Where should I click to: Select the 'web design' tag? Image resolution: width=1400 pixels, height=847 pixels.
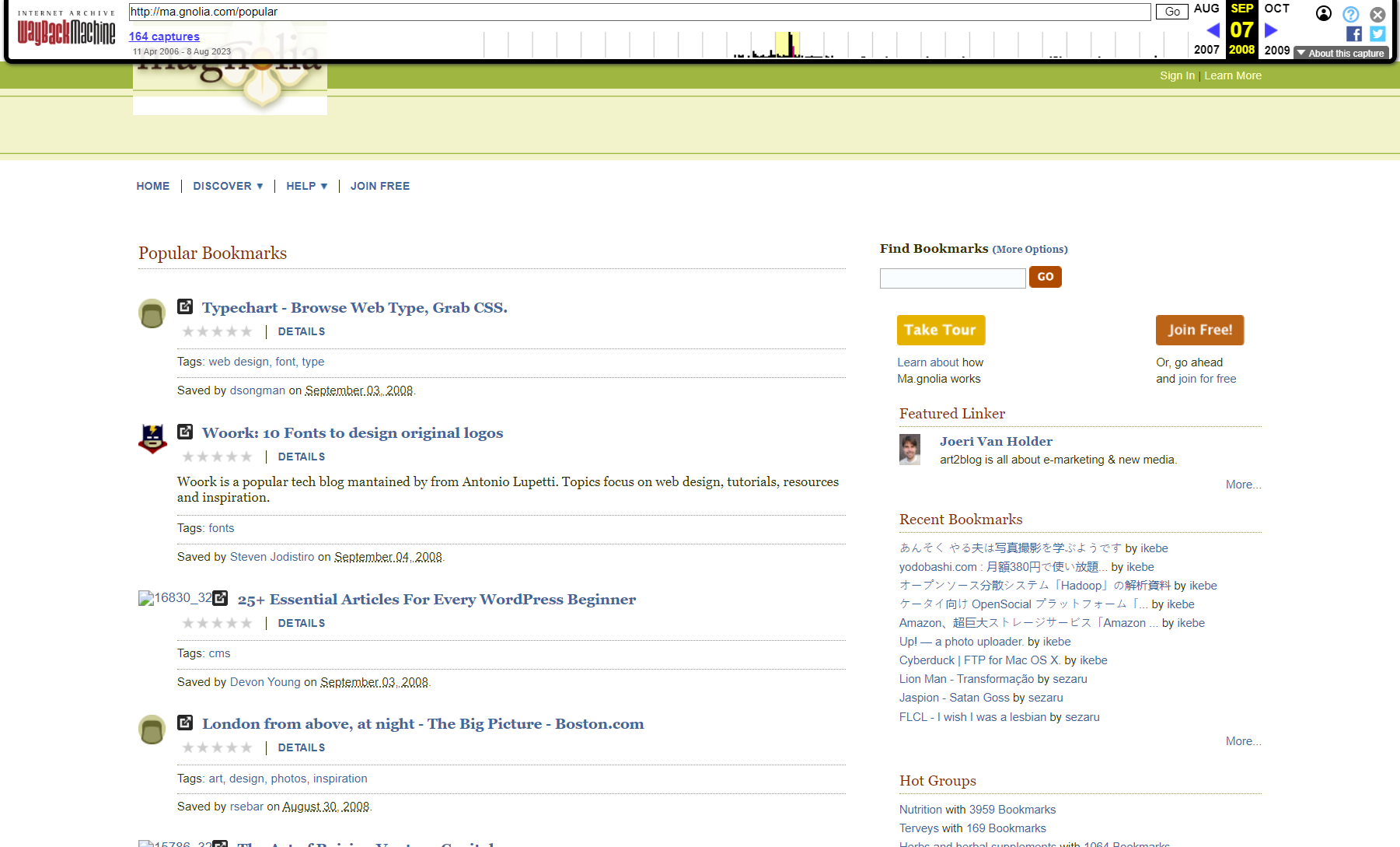tap(239, 362)
